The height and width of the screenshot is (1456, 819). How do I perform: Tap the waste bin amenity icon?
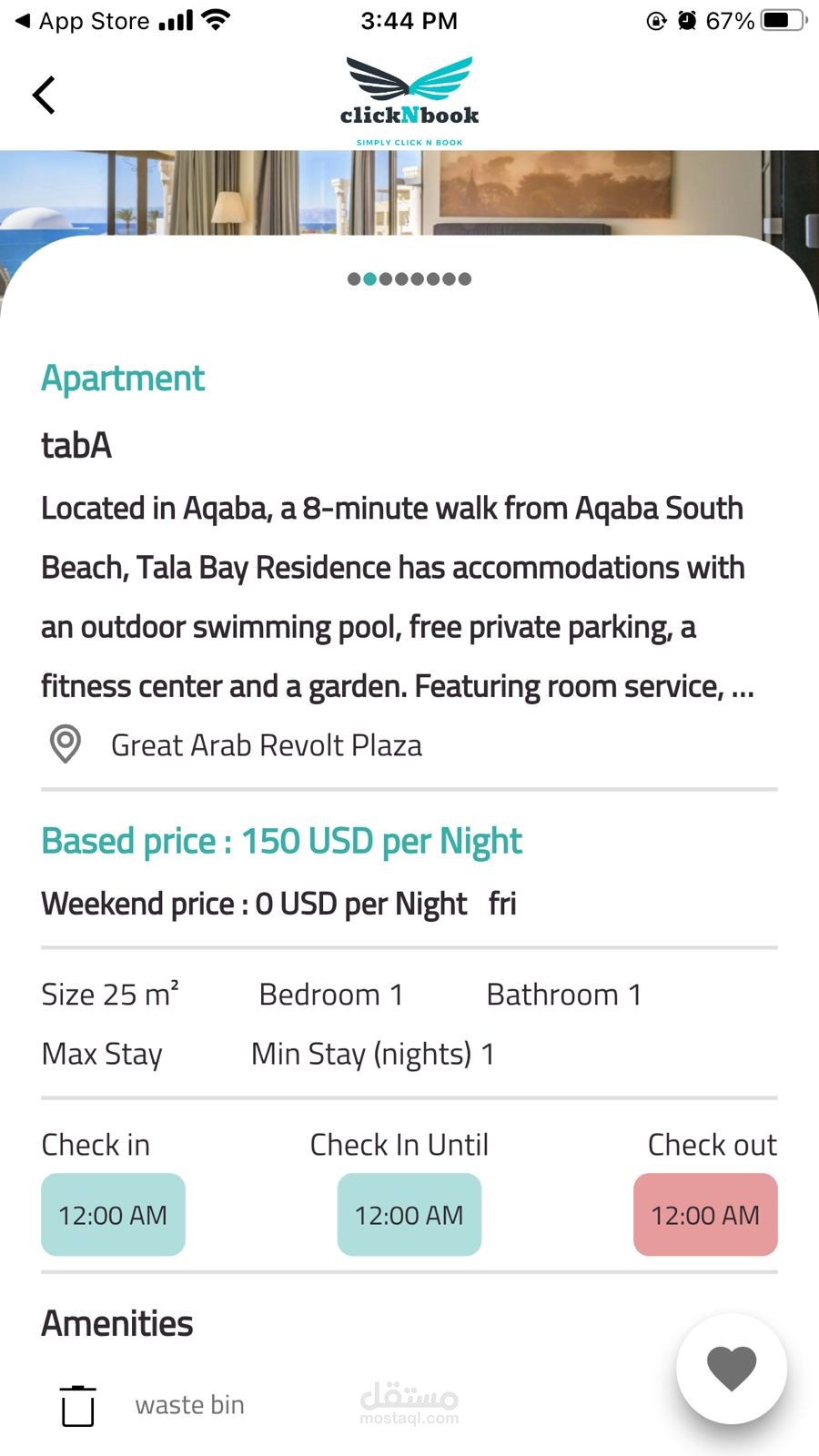(x=78, y=1405)
